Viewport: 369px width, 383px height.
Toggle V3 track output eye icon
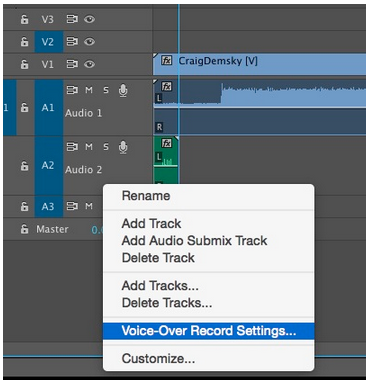pos(89,19)
